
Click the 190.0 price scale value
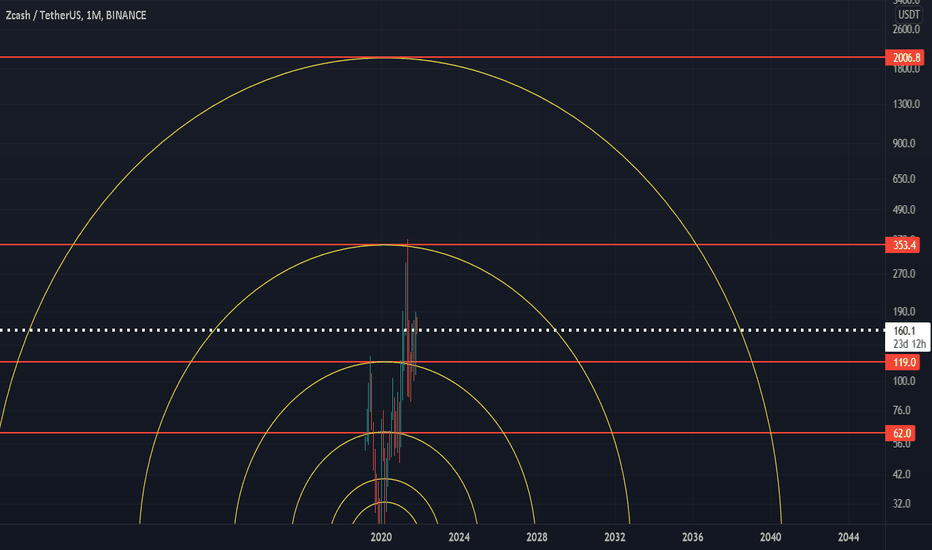(x=904, y=312)
